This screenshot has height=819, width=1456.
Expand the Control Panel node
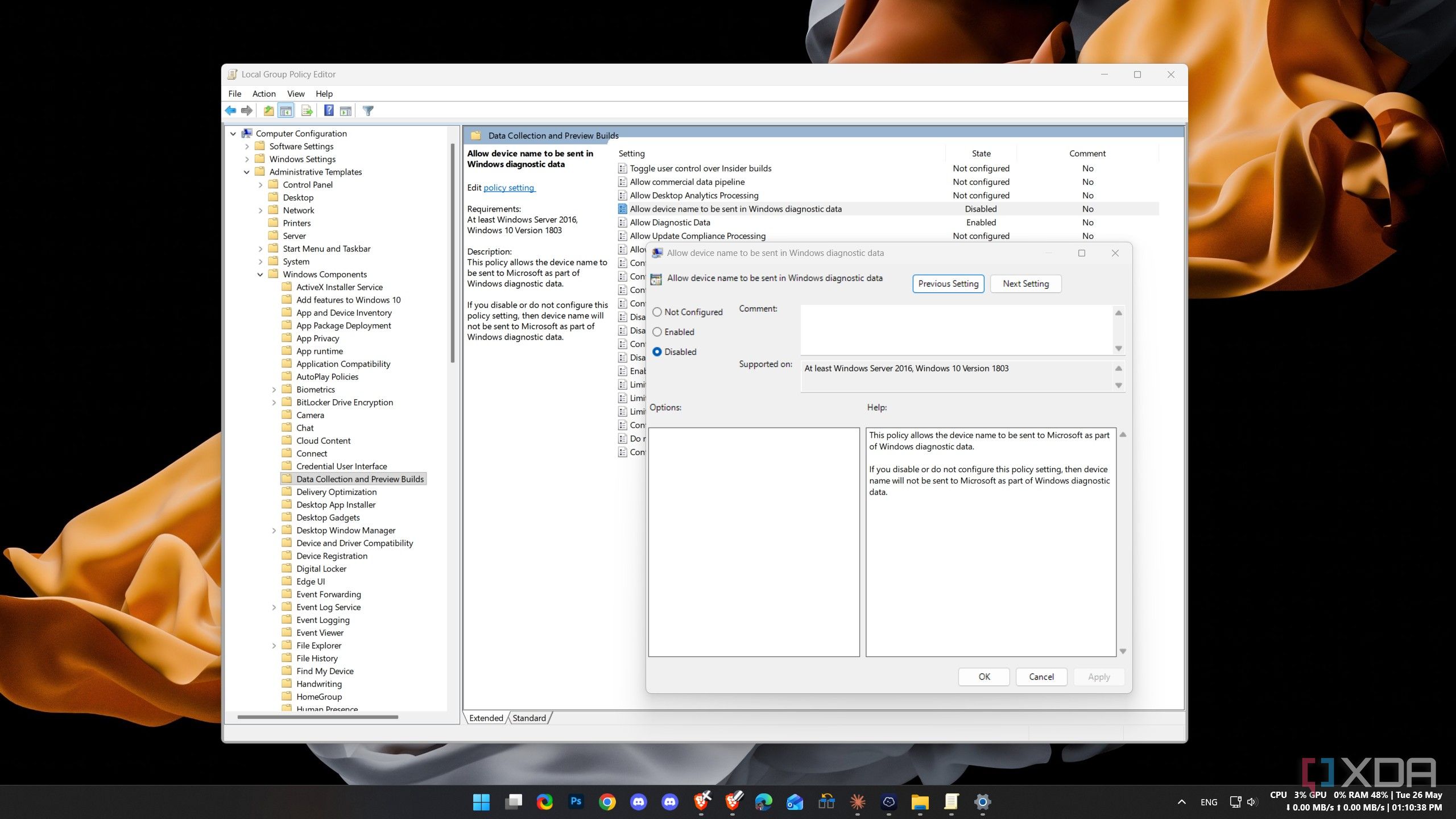click(260, 185)
